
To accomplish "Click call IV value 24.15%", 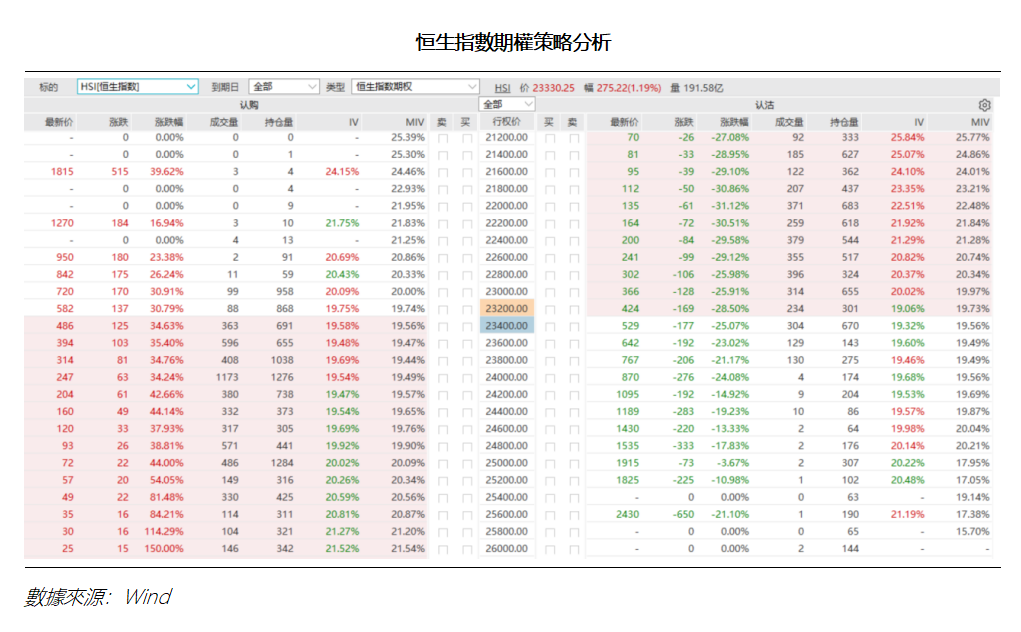I will (343, 172).
